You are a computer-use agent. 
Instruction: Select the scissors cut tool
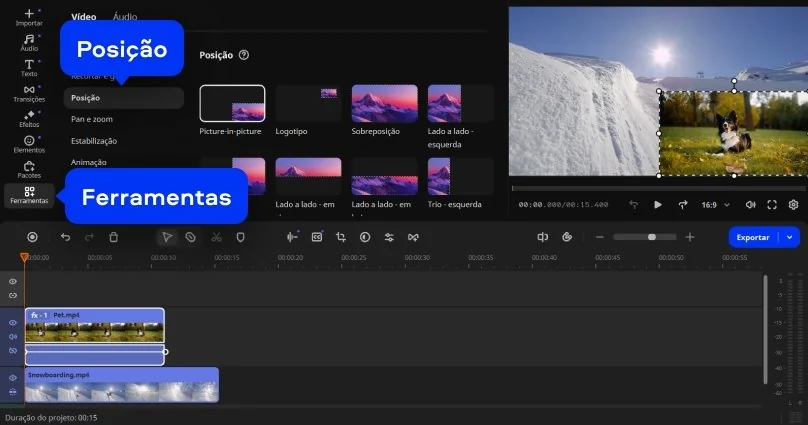coord(216,237)
